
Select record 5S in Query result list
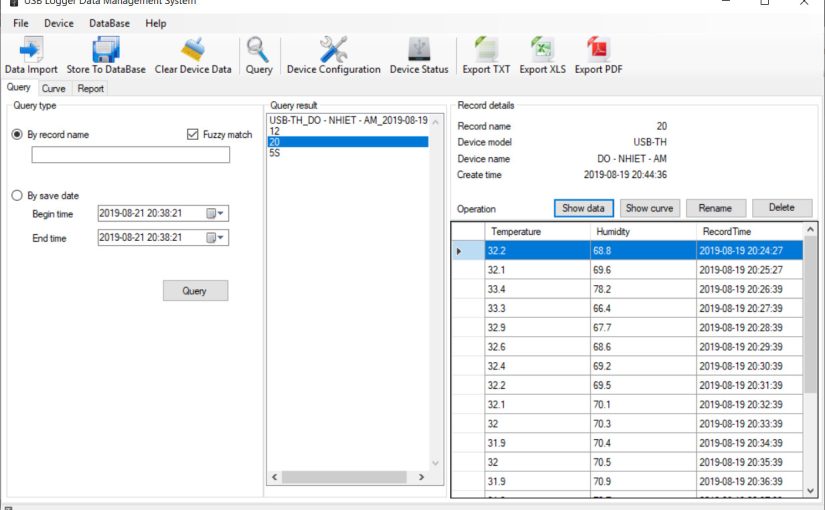[274, 153]
